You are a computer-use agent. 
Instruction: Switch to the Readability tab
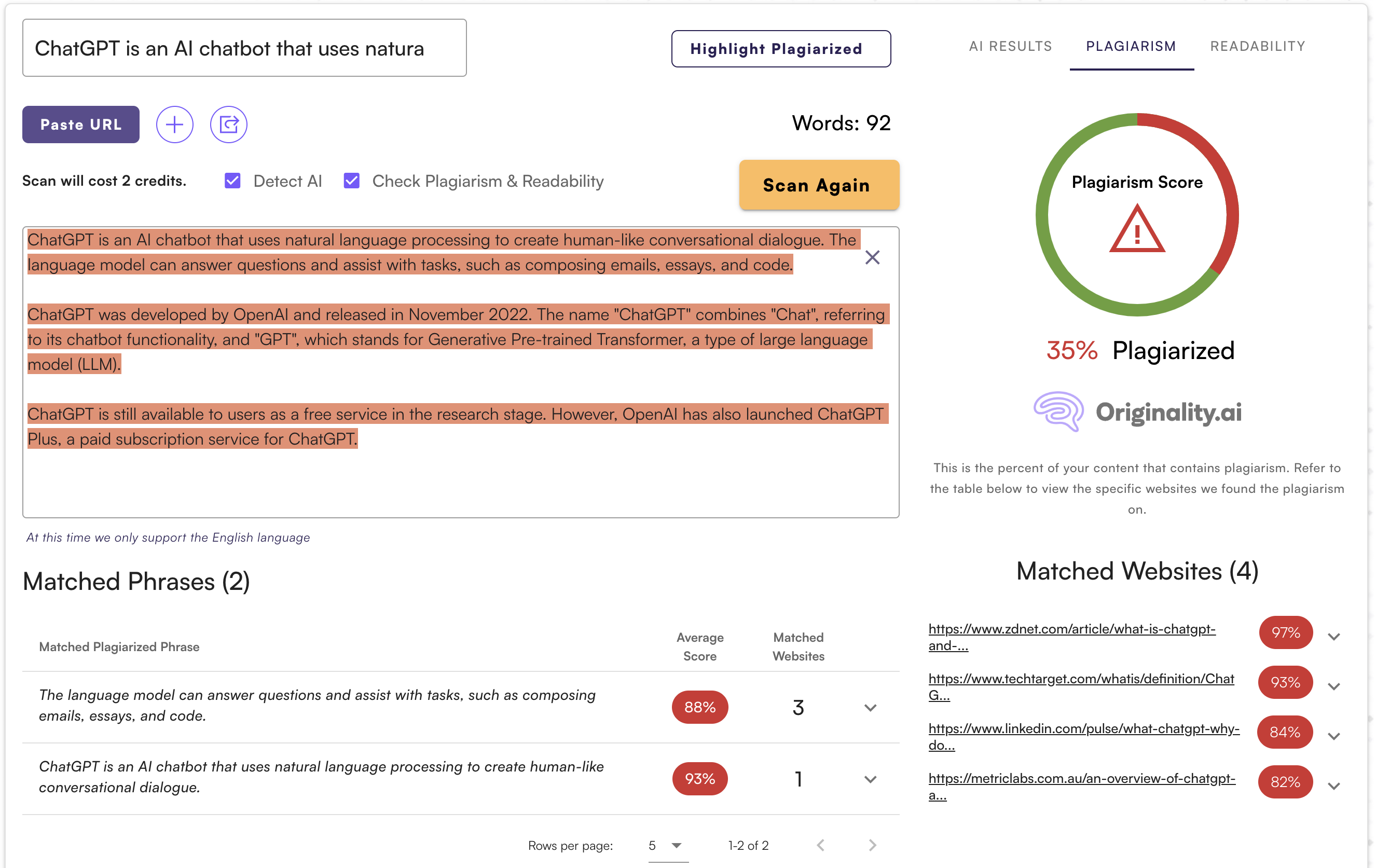tap(1257, 46)
